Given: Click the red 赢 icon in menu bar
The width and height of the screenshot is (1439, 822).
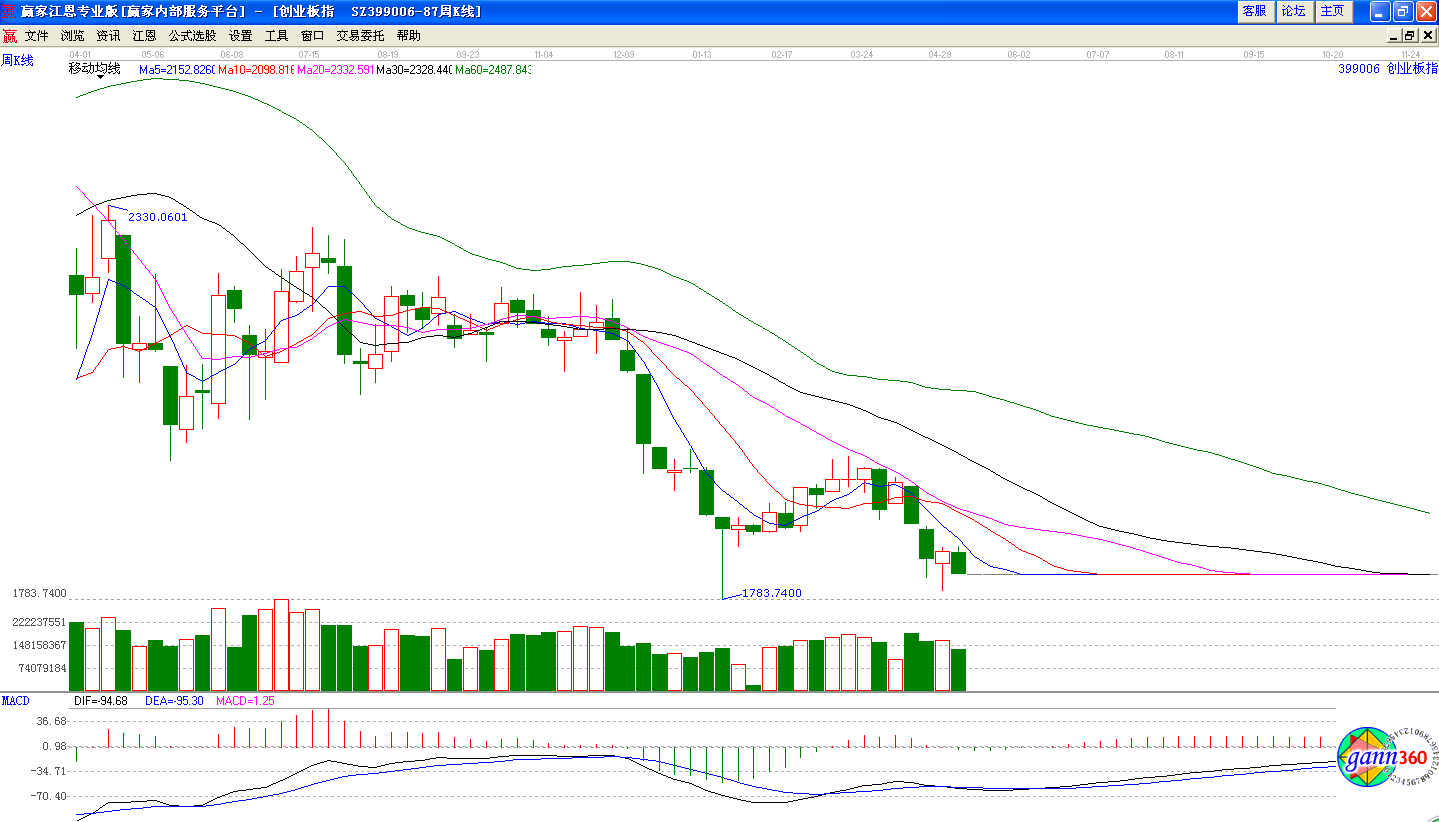Looking at the screenshot, I should point(10,36).
